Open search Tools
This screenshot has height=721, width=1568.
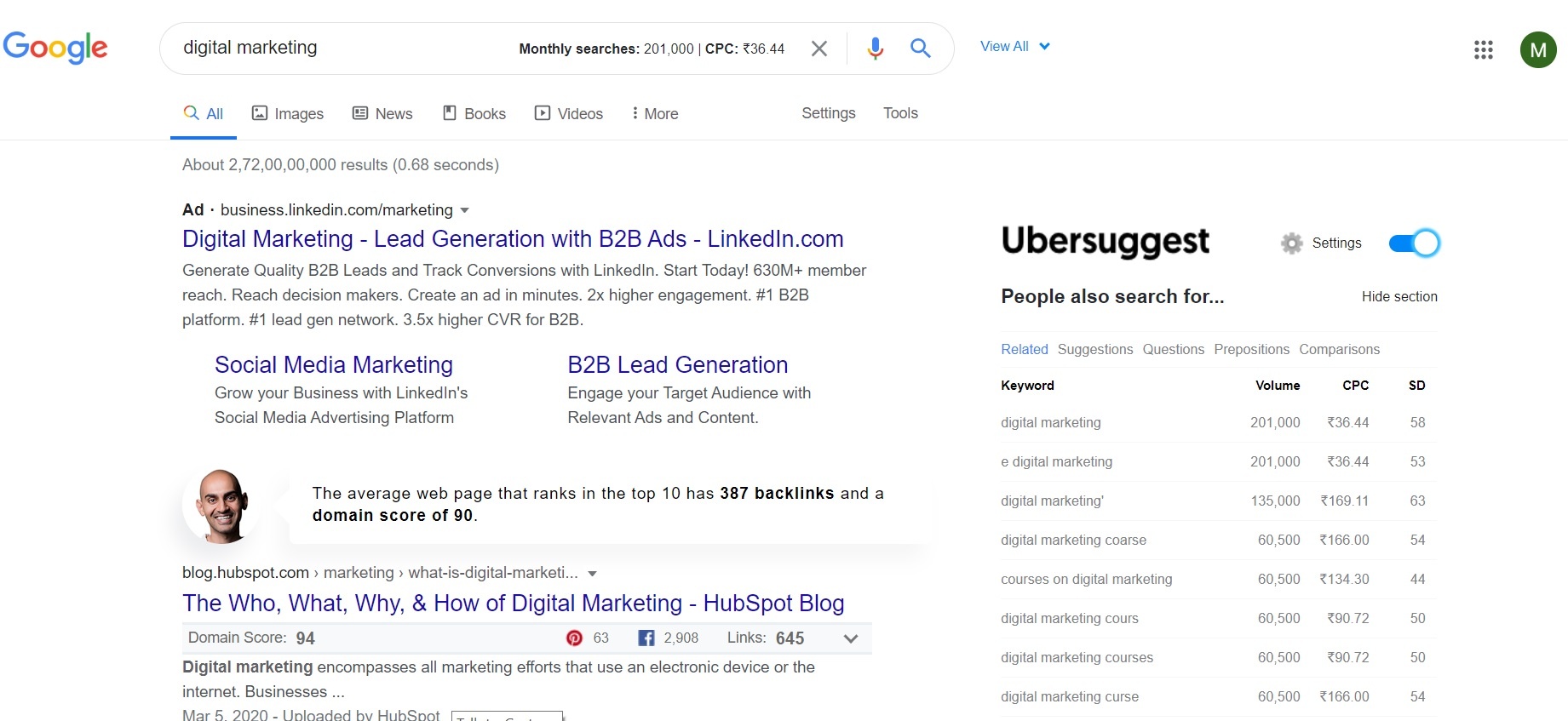pos(900,113)
